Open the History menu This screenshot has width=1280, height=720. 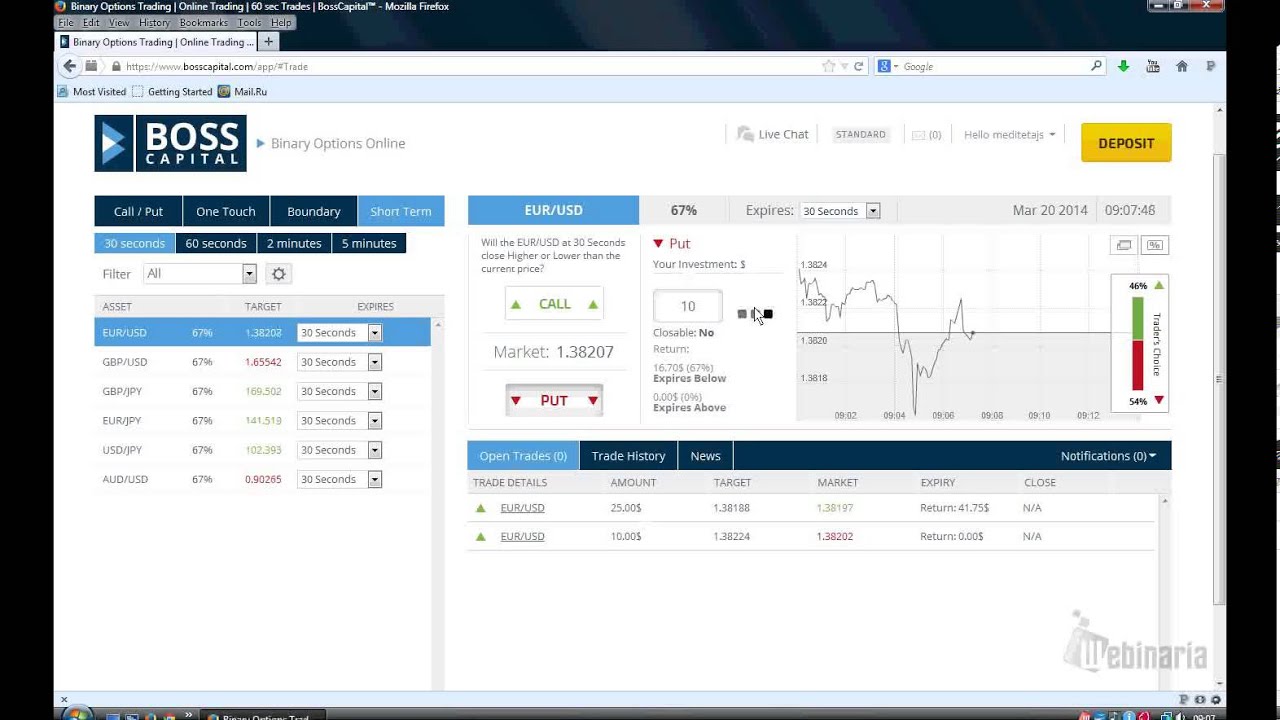tap(154, 22)
